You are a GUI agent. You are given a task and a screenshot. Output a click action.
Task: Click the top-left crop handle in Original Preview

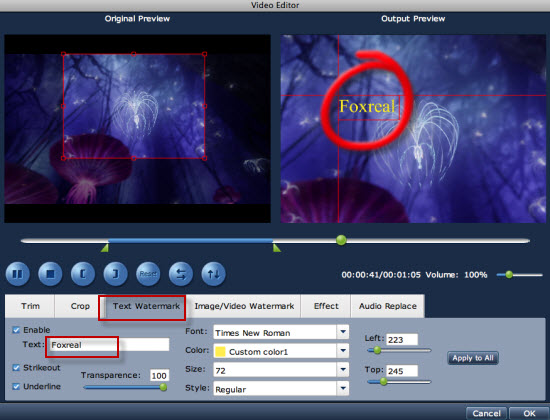click(x=63, y=54)
